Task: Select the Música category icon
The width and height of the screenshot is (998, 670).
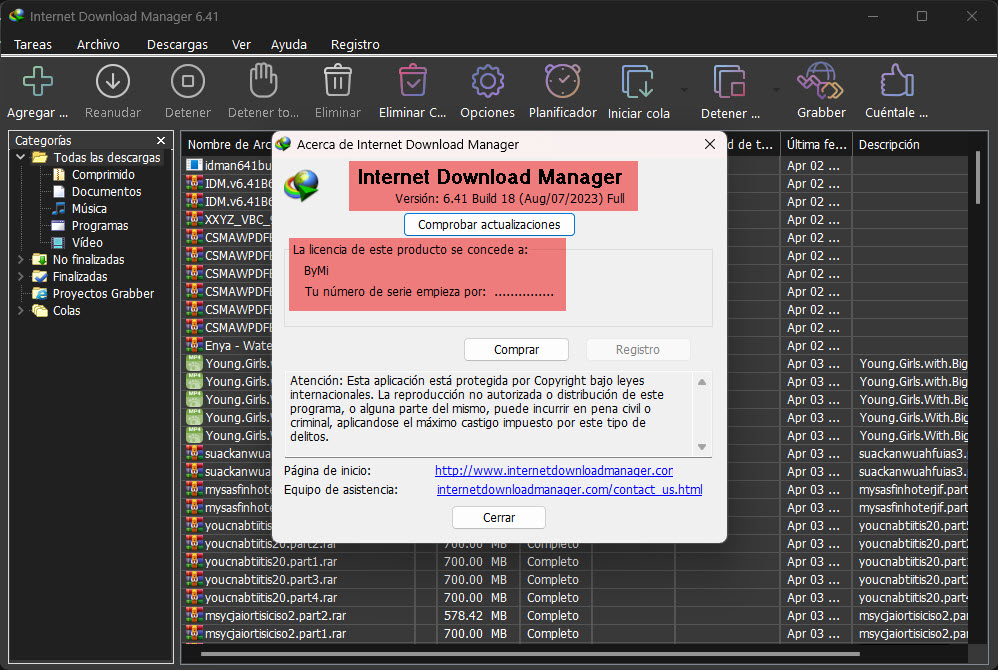Action: (x=59, y=209)
